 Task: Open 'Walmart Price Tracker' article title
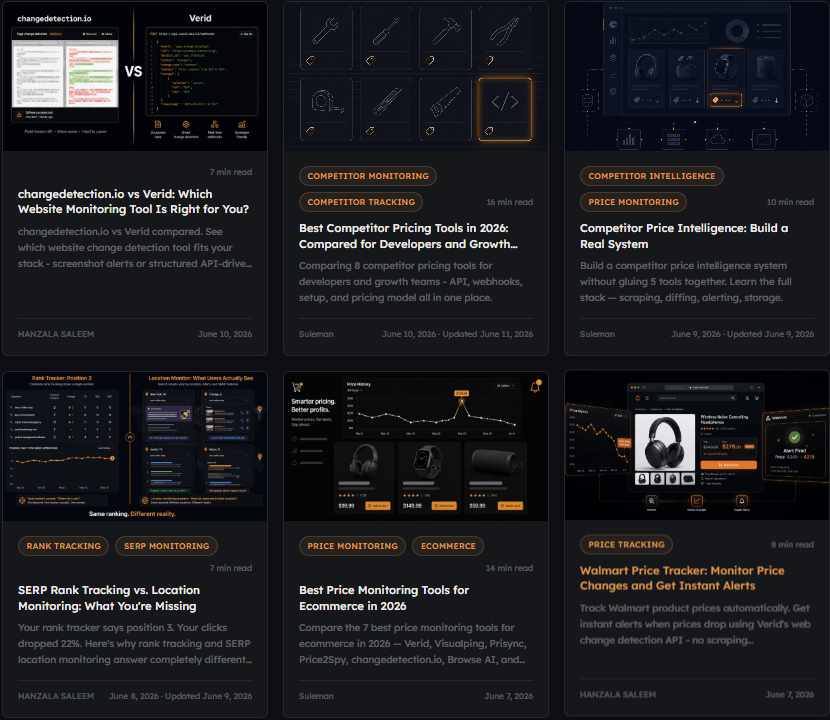point(682,578)
